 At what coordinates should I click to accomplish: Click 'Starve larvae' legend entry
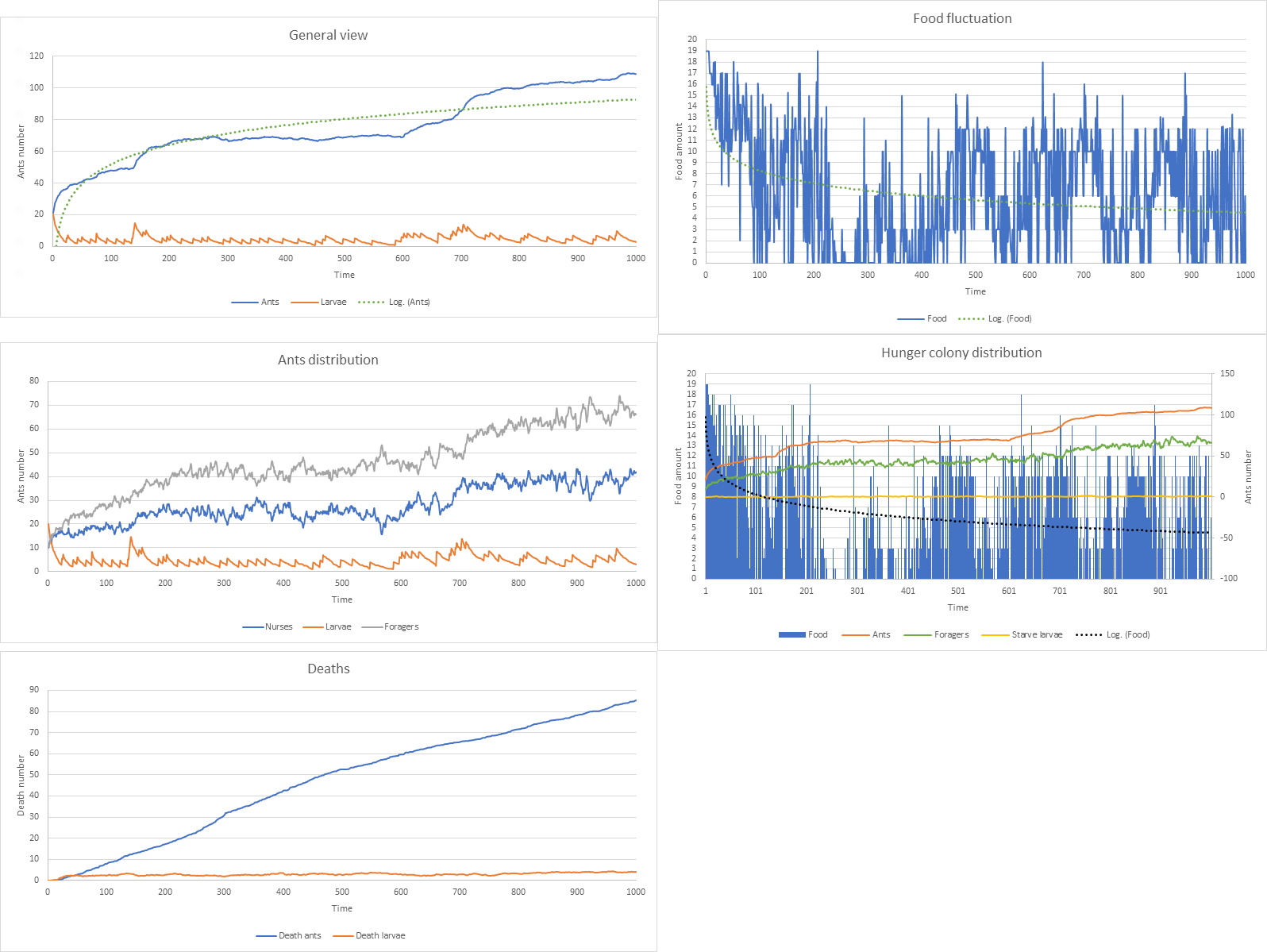coord(1022,634)
